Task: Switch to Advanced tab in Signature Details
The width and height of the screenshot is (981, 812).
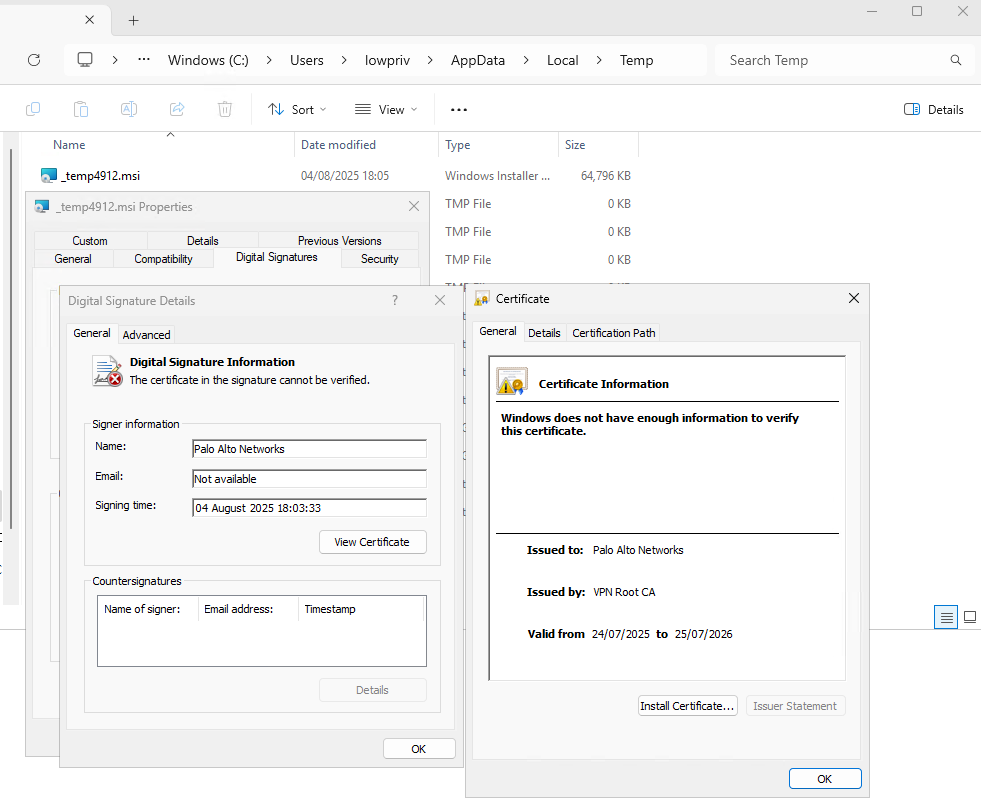Action: pyautogui.click(x=146, y=335)
